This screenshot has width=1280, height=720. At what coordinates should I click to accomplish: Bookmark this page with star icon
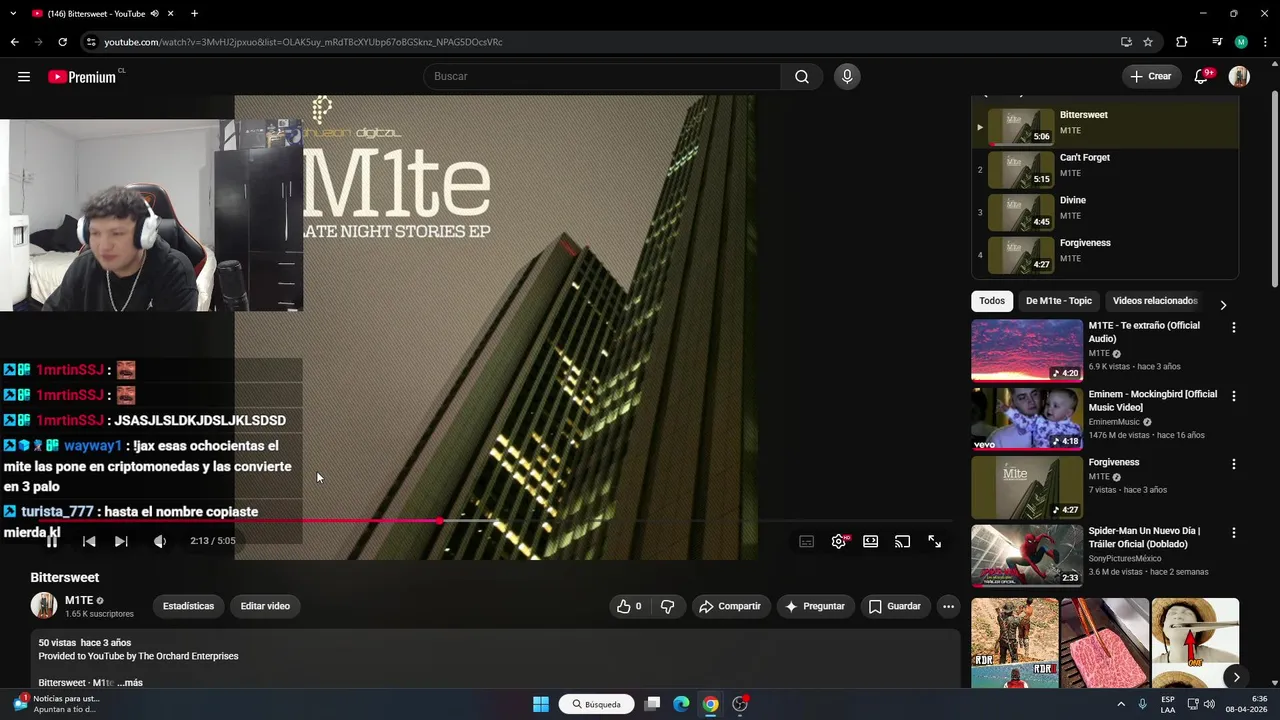[1148, 42]
